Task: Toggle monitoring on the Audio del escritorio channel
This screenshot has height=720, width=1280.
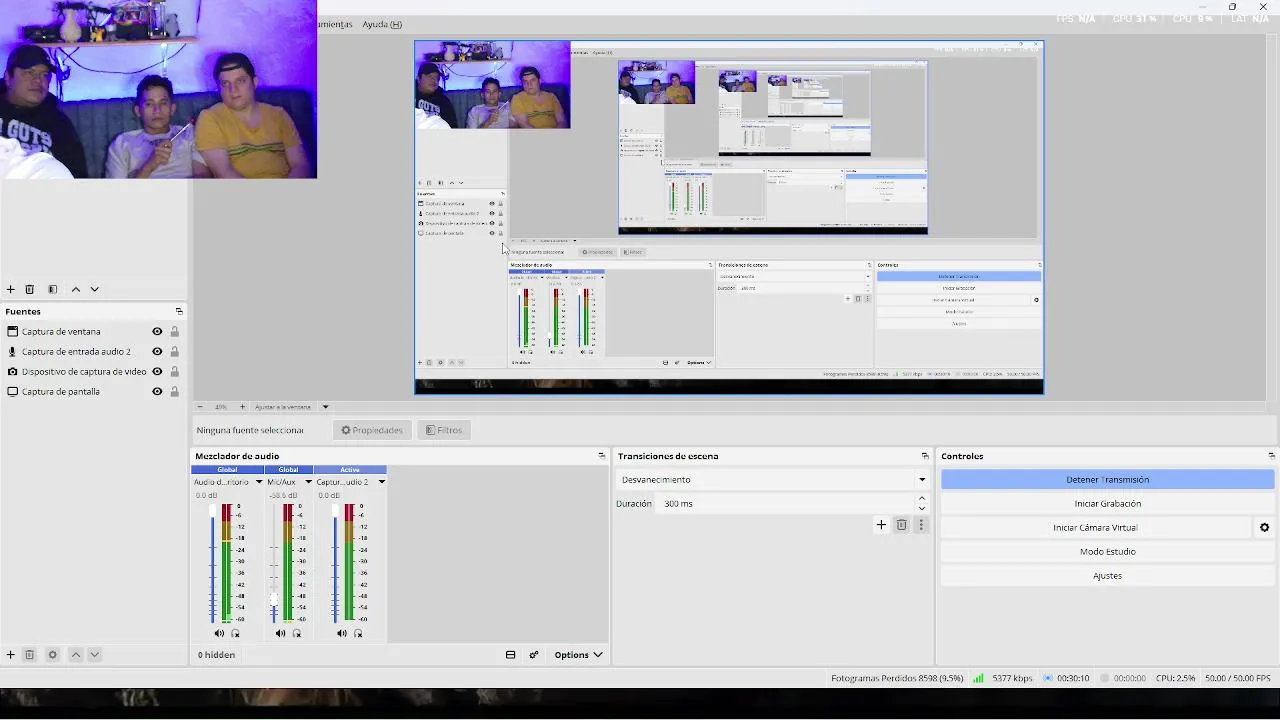Action: click(236, 633)
